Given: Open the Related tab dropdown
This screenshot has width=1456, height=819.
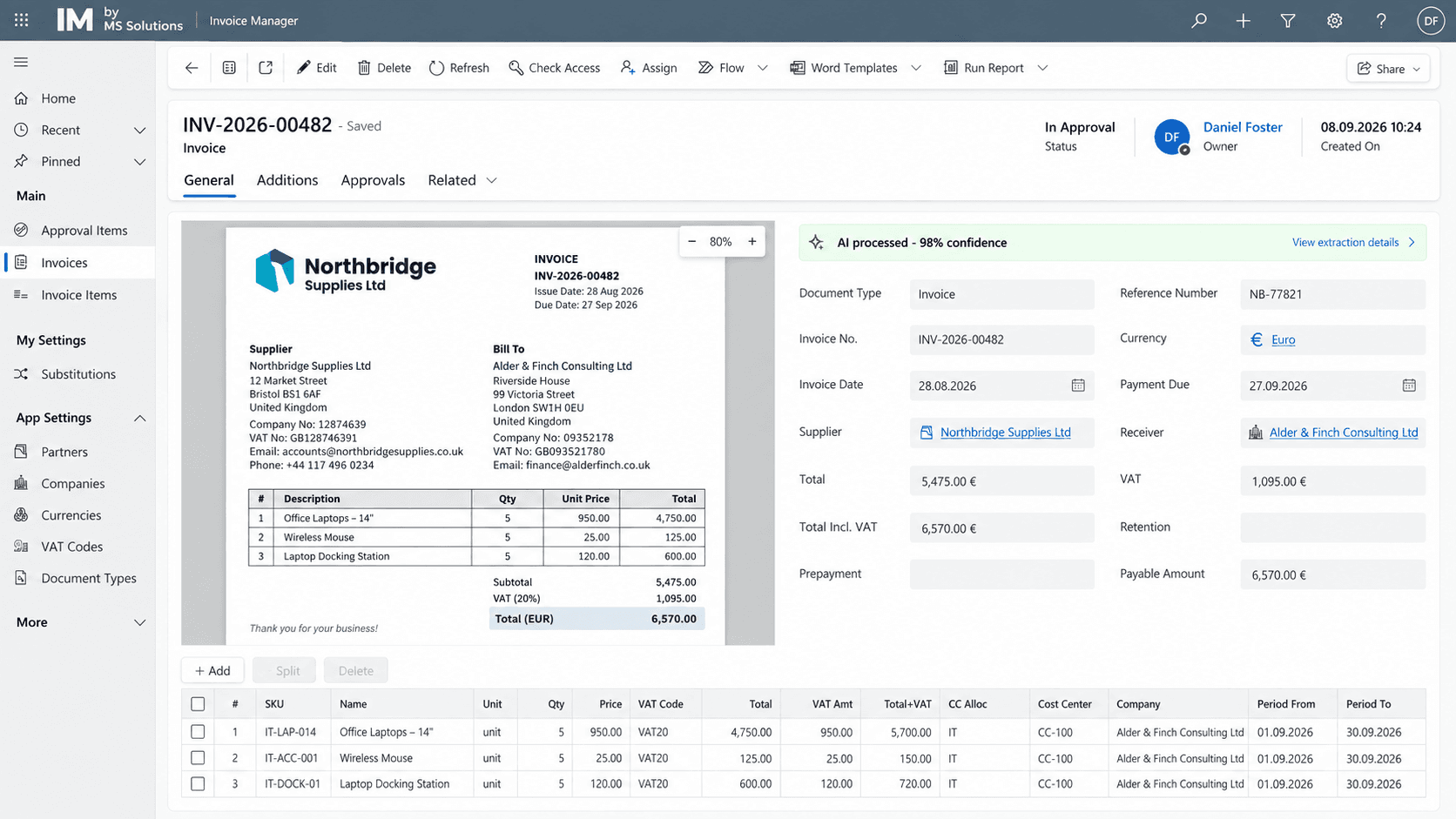Looking at the screenshot, I should point(491,180).
